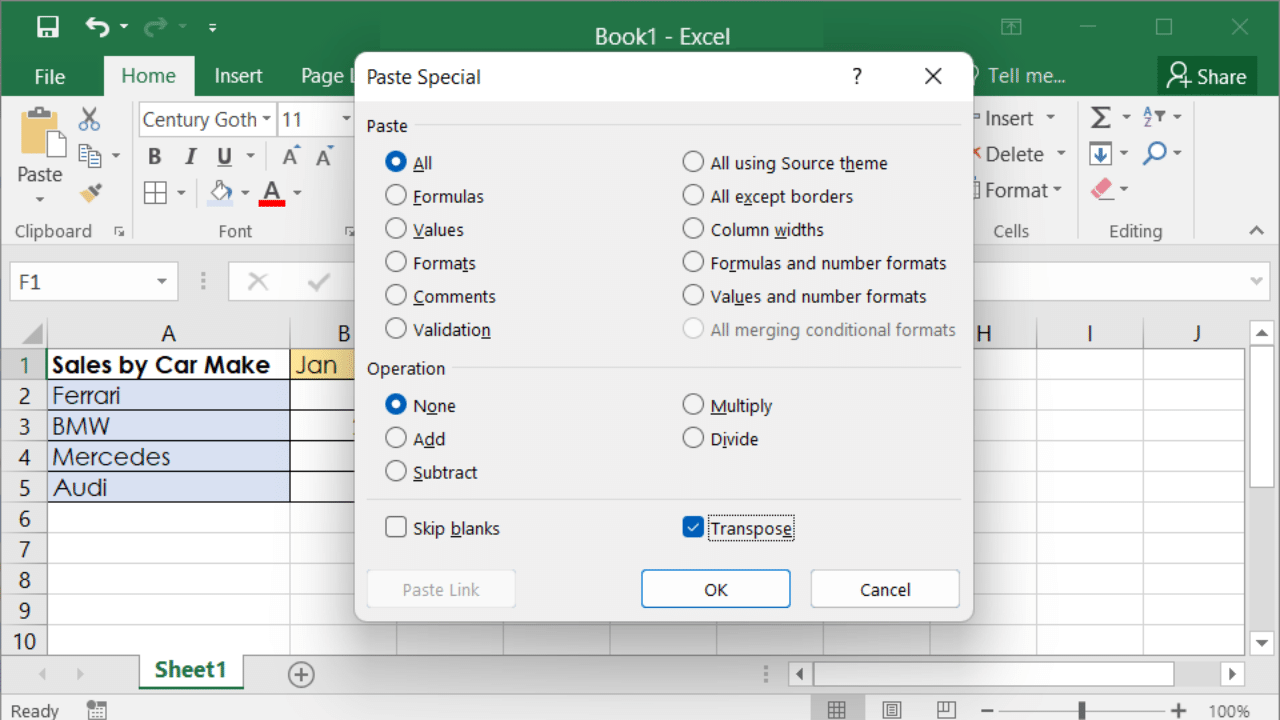Open the font name dropdown
Image resolution: width=1280 pixels, height=720 pixels.
point(267,120)
